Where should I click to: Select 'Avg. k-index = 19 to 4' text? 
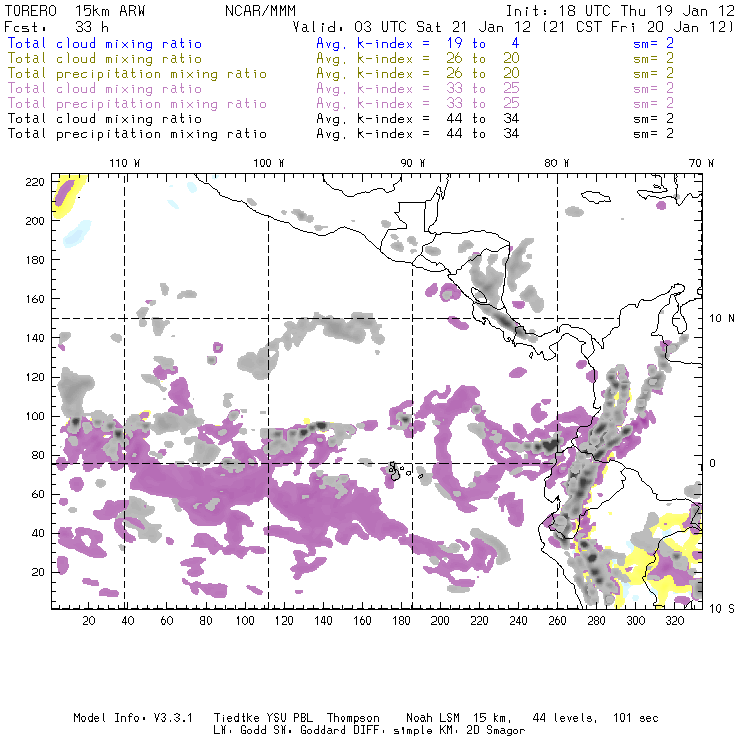pyautogui.click(x=418, y=44)
